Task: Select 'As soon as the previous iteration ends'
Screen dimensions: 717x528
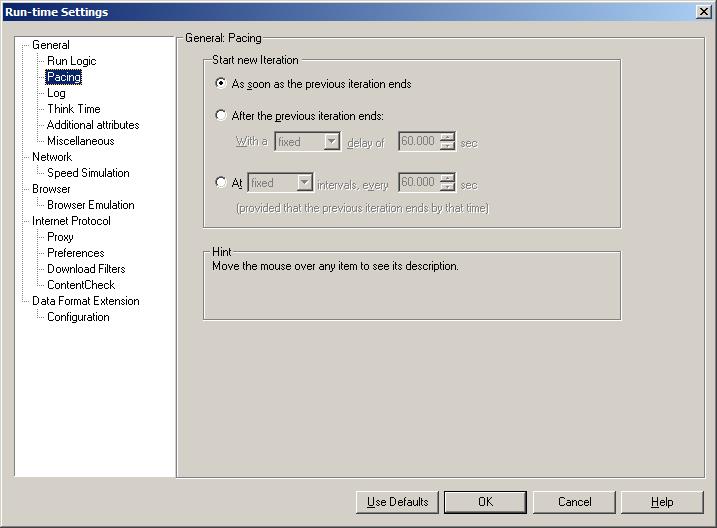Action: click(222, 84)
